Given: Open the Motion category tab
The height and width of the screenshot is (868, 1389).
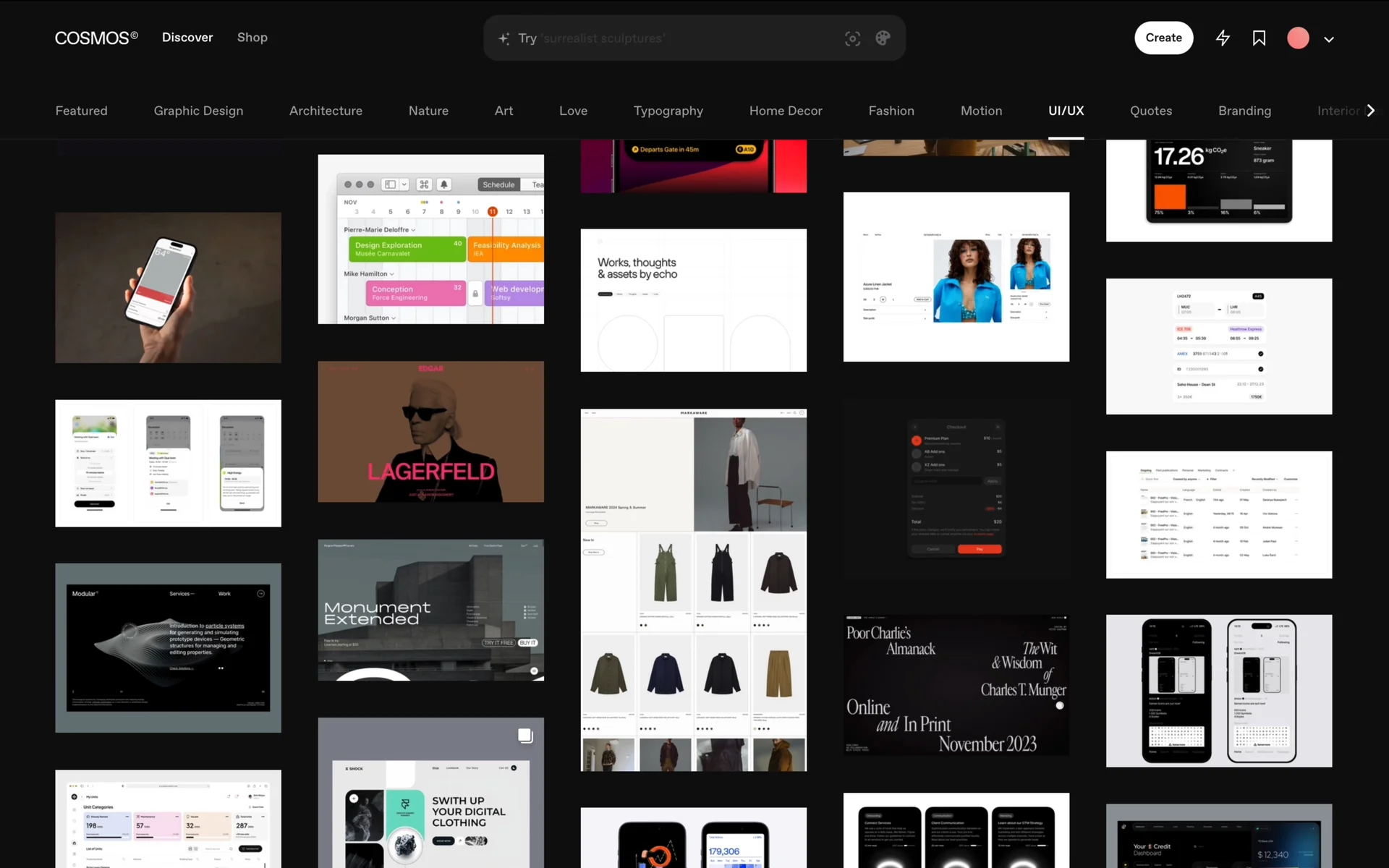Looking at the screenshot, I should pyautogui.click(x=981, y=111).
